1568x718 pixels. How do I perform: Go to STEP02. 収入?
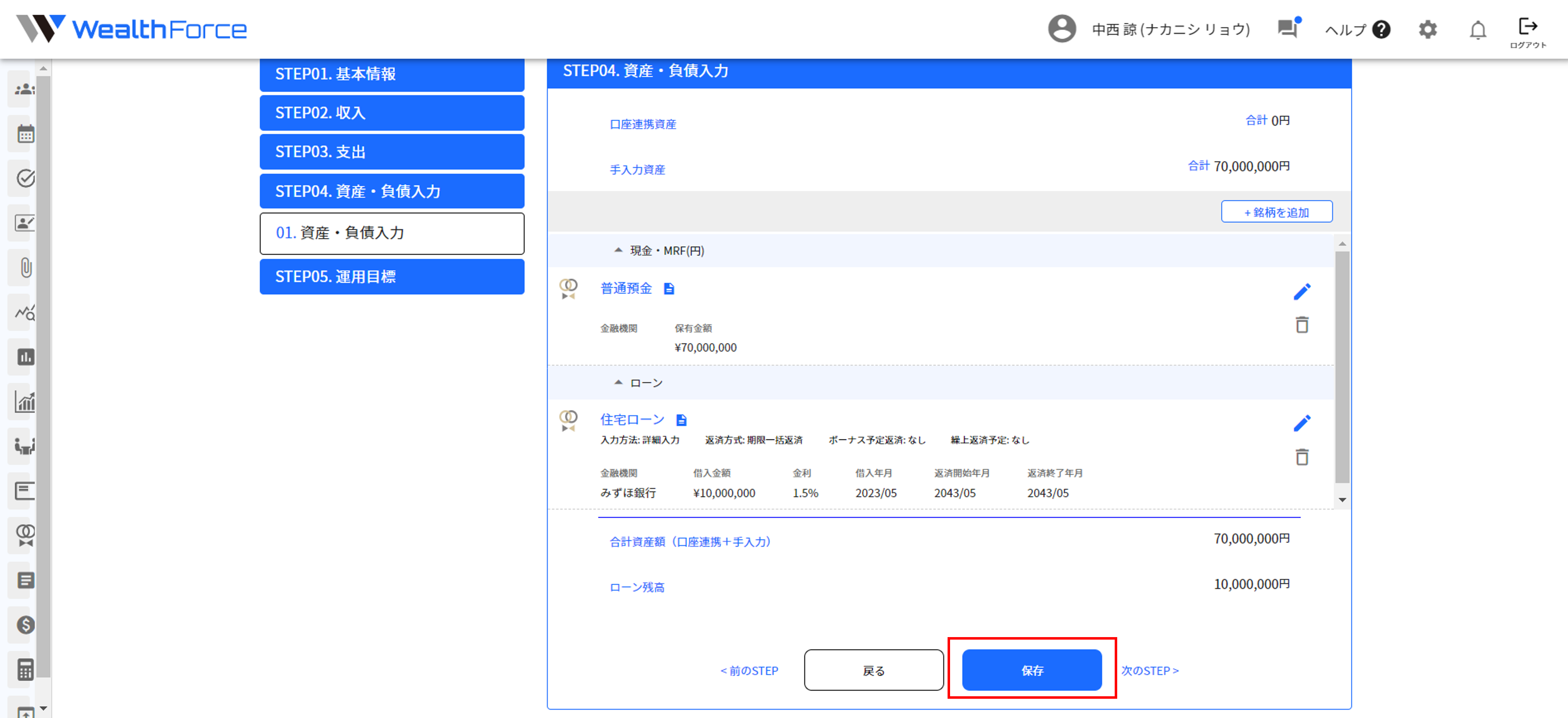pyautogui.click(x=392, y=113)
